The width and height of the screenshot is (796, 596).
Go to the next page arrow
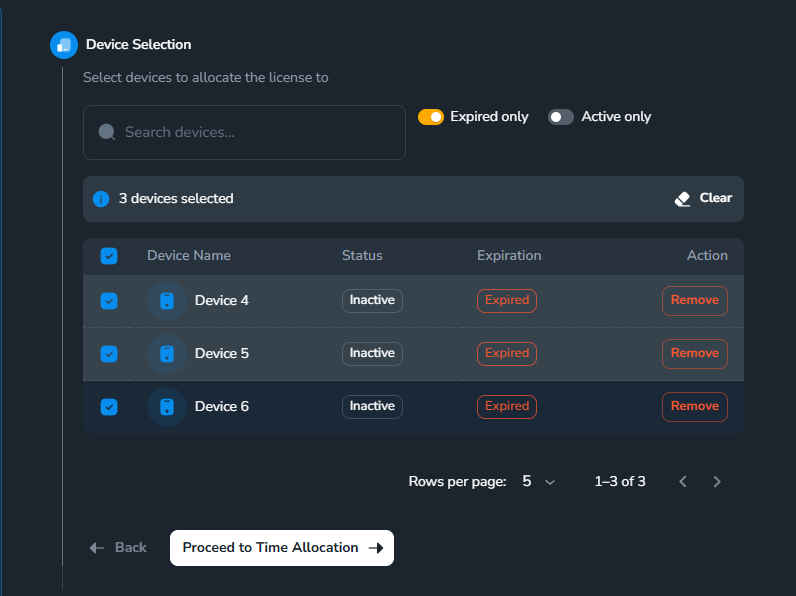tap(717, 482)
